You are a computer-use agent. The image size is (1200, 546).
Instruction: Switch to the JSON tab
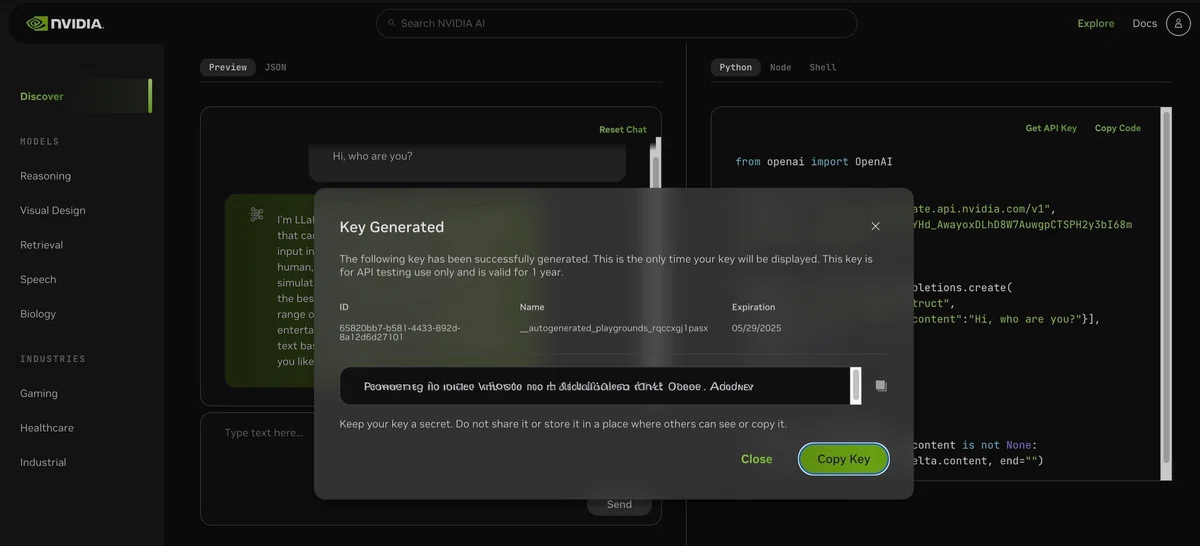[275, 67]
